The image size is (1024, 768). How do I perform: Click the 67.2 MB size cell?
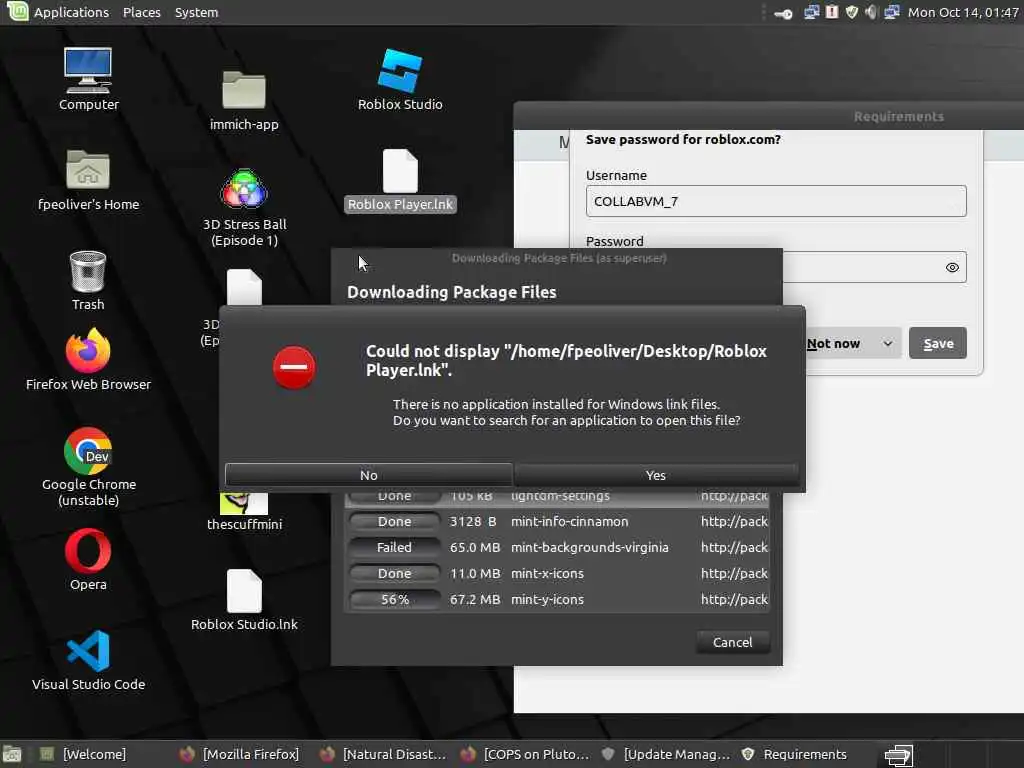click(475, 599)
